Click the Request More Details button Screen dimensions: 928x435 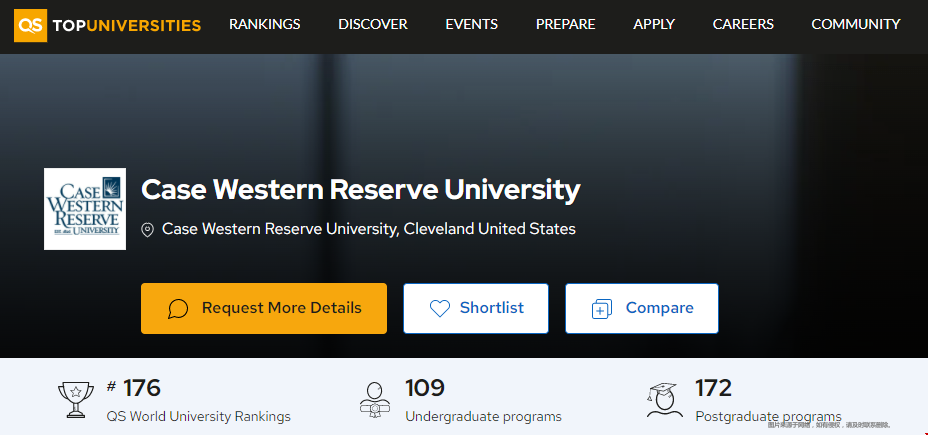point(264,308)
